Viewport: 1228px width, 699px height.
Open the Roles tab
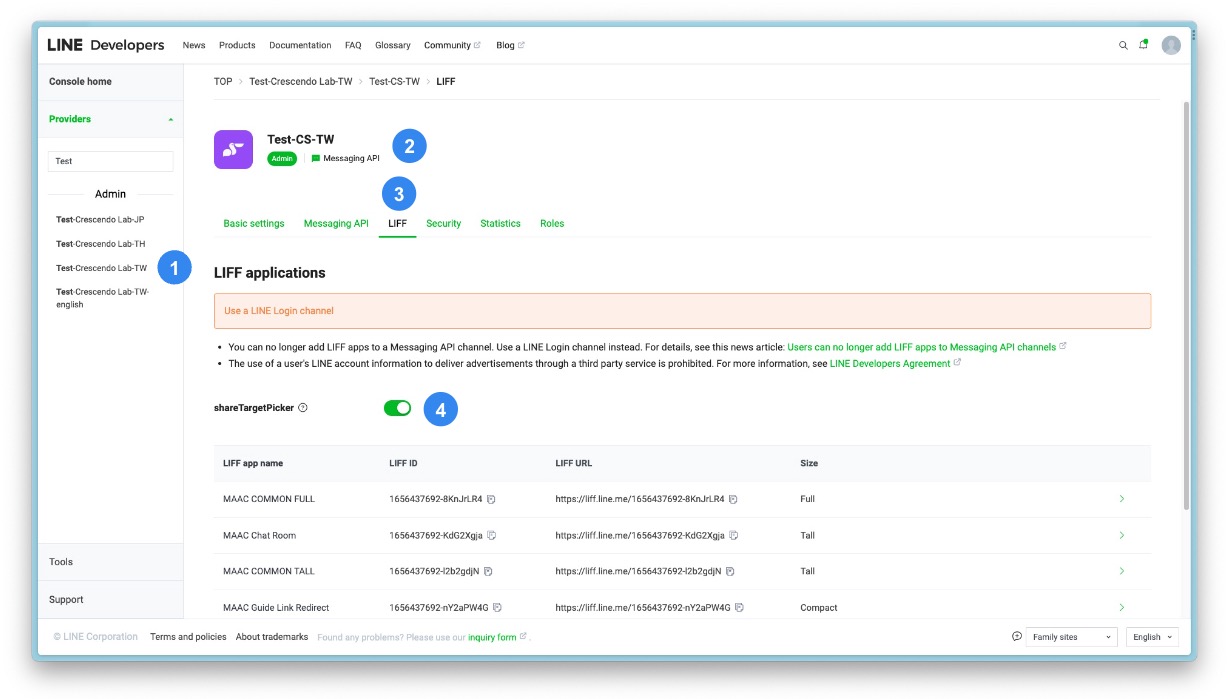[x=552, y=224]
